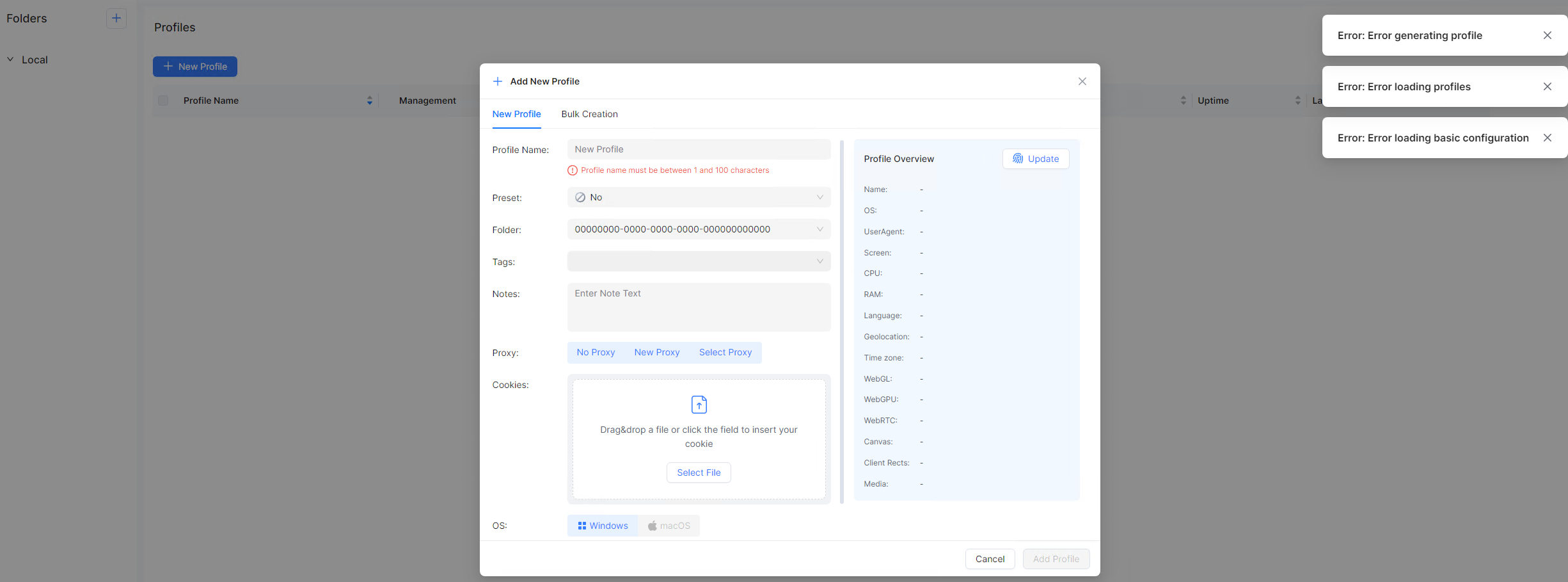Choose the Select Proxy option
Screen dimensions: 1568x582
click(725, 353)
